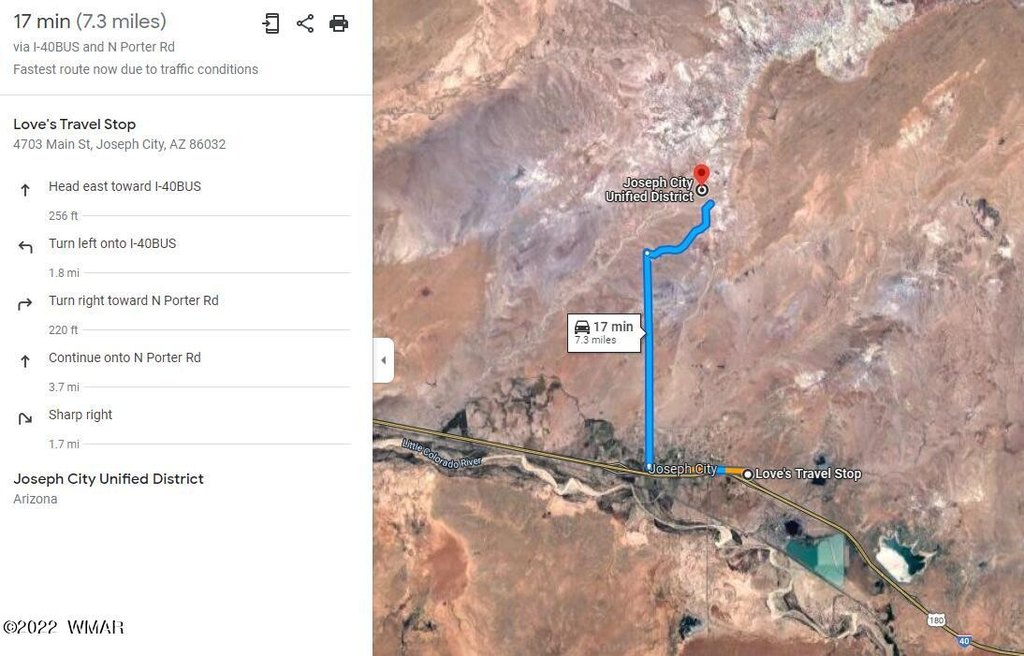Screen dimensions: 1024x656
Task: Click the sharp right turn arrow icon
Action: coord(25,419)
